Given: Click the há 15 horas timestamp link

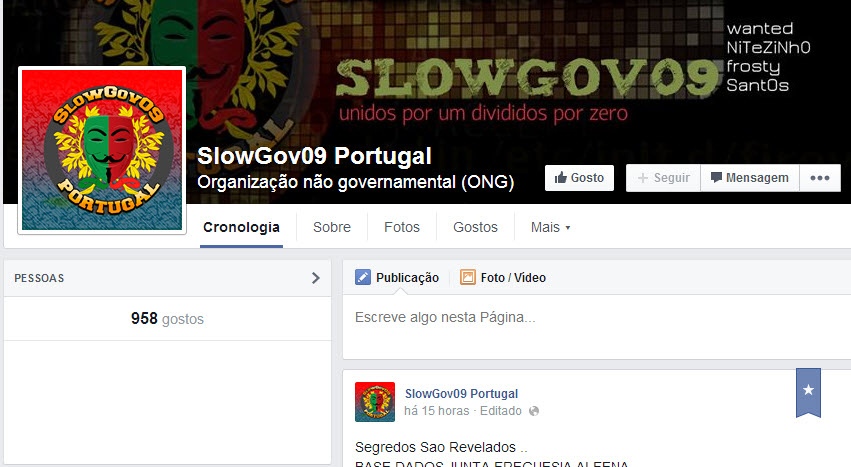Looking at the screenshot, I should coord(436,411).
